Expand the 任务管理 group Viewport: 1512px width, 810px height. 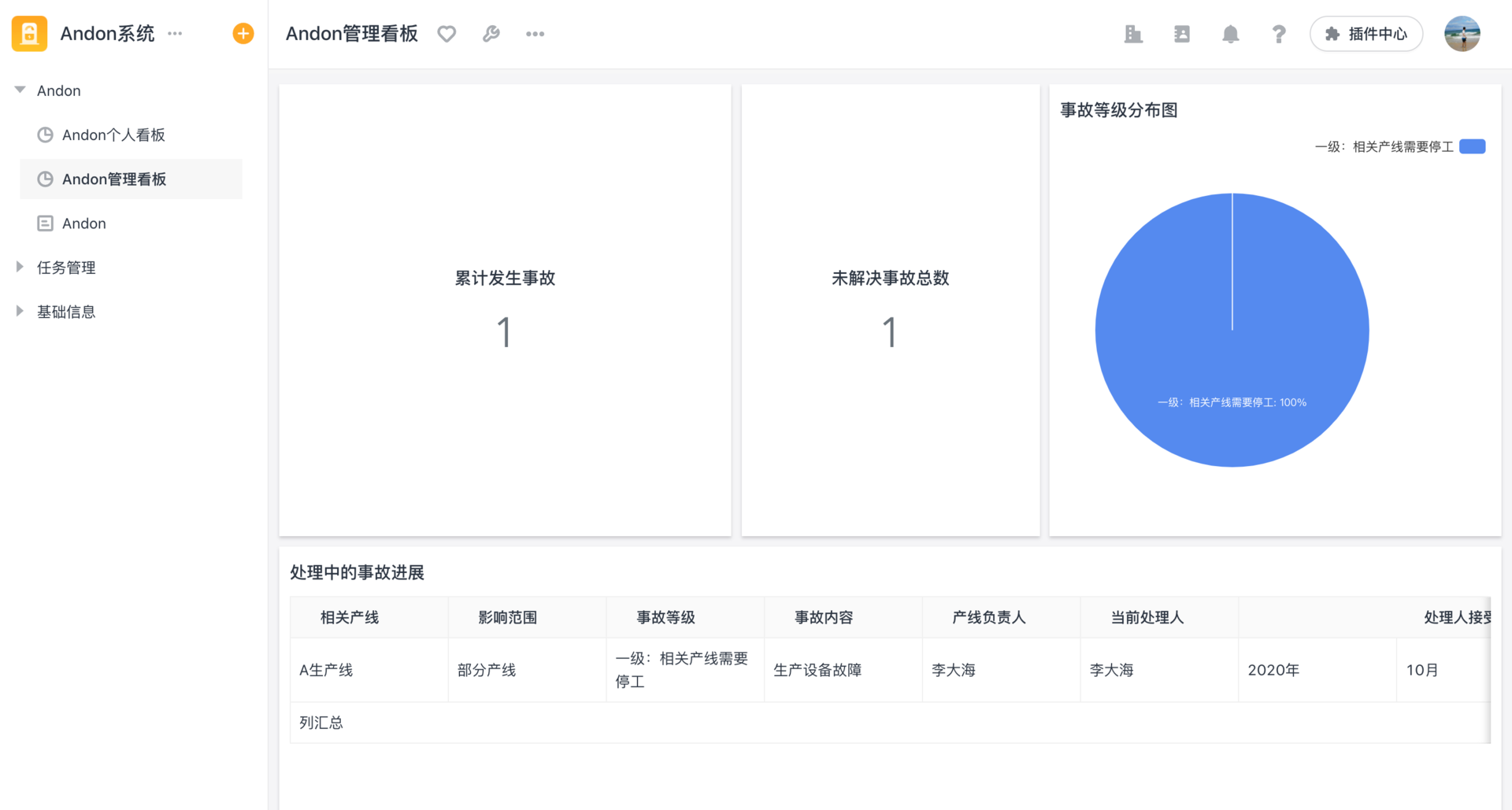(20, 267)
